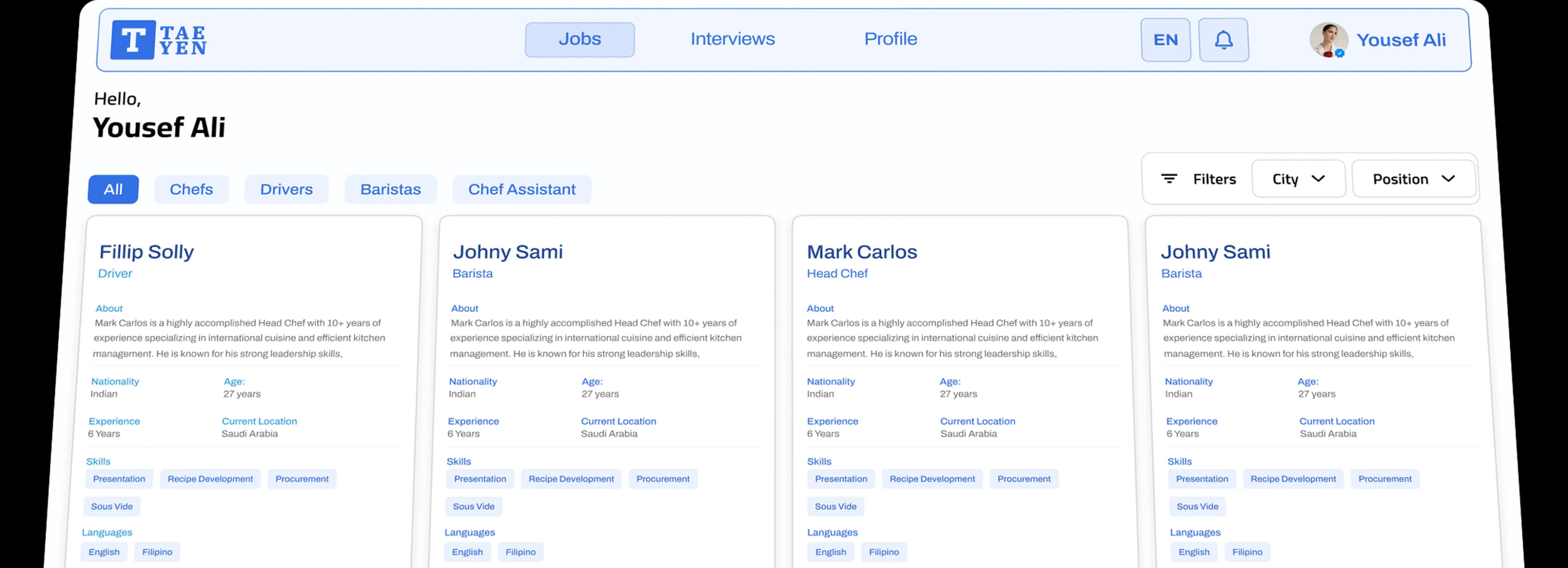This screenshot has width=1568, height=568.
Task: Enable the Chefs category filter
Action: click(191, 189)
